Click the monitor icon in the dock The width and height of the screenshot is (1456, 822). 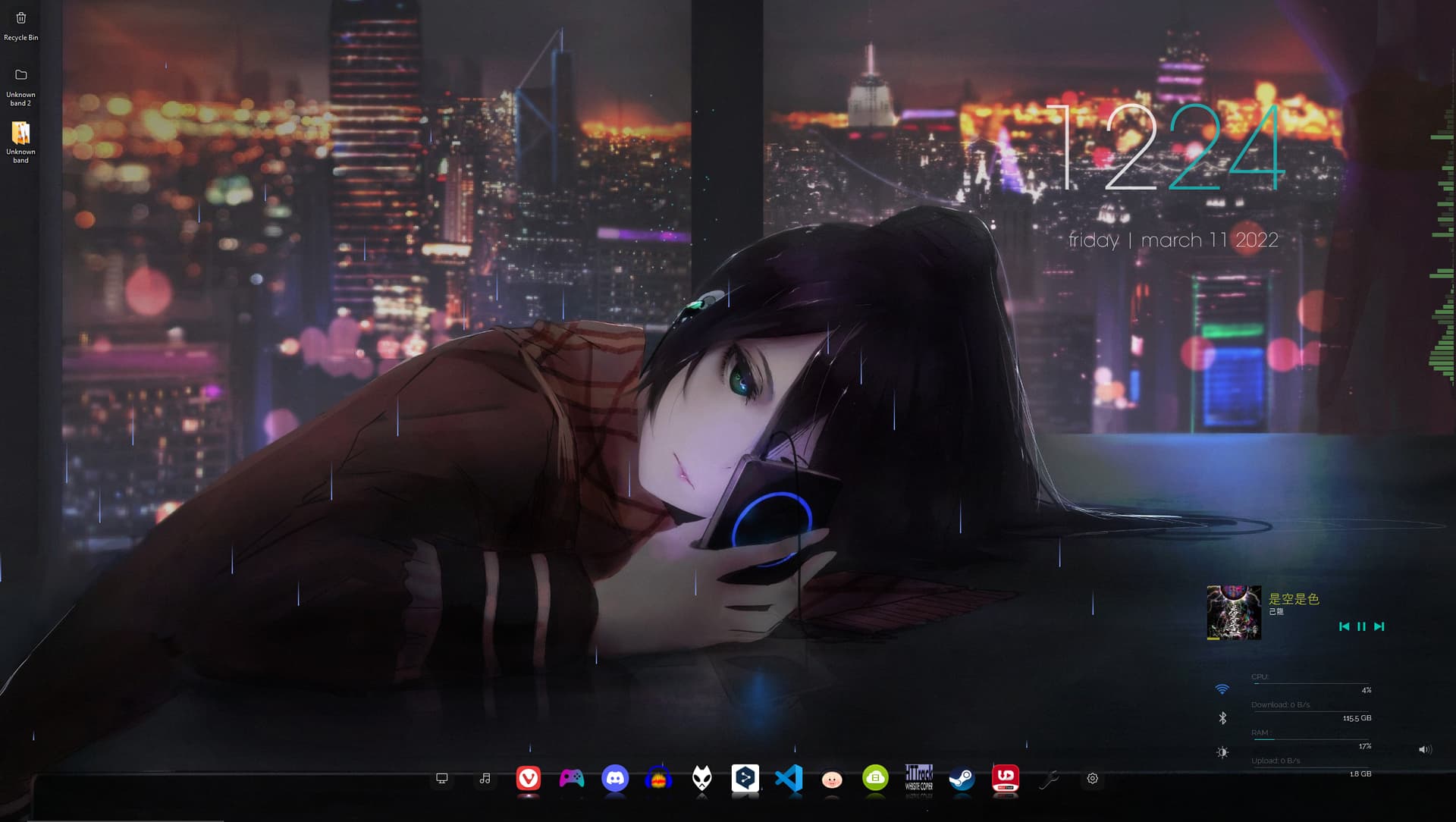click(x=442, y=779)
